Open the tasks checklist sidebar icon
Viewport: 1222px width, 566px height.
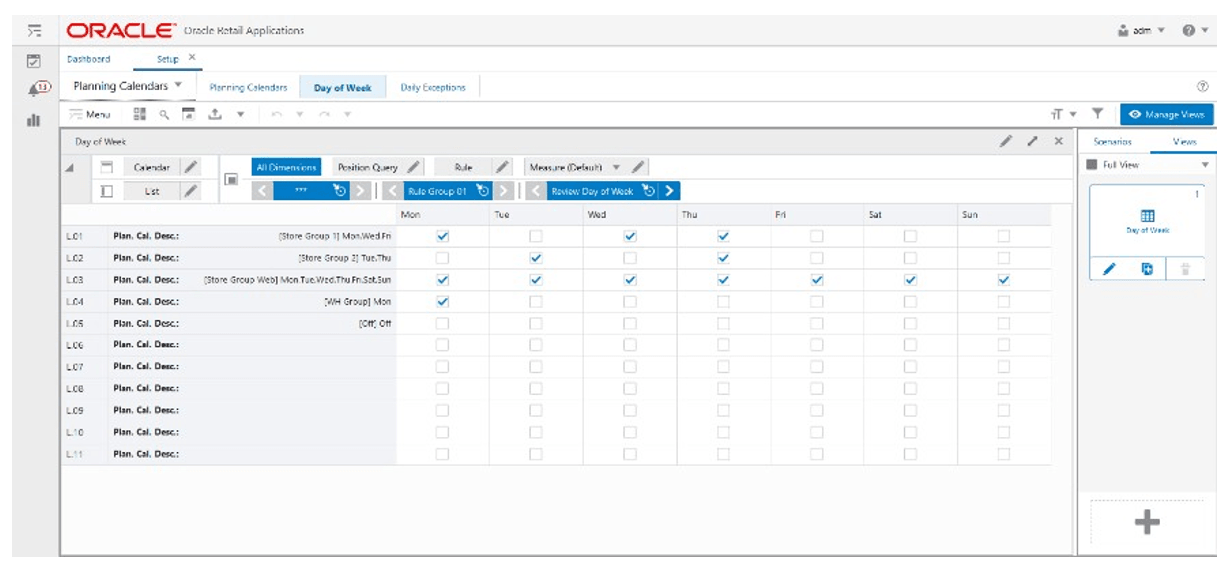click(x=33, y=61)
